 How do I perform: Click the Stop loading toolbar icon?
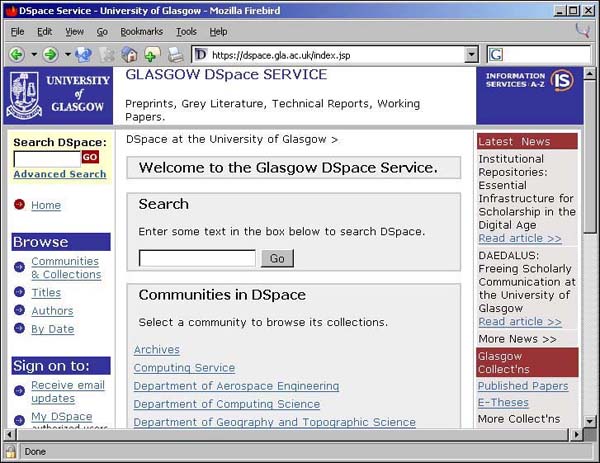[107, 55]
